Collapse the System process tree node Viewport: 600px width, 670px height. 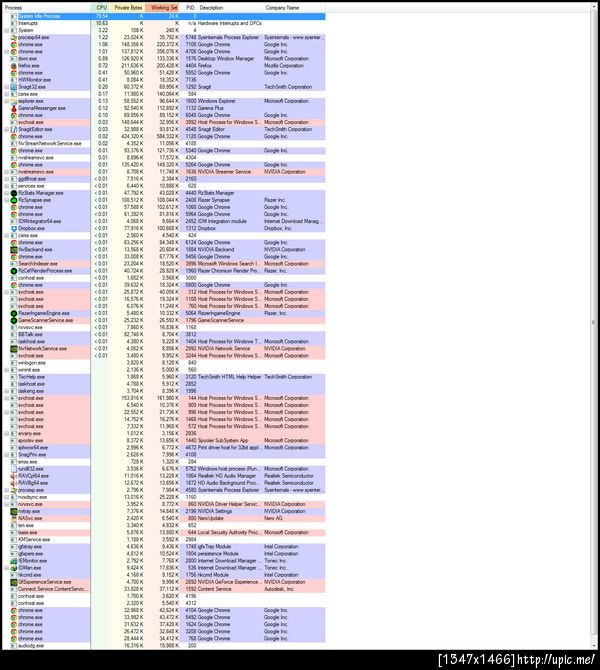(x=6, y=30)
